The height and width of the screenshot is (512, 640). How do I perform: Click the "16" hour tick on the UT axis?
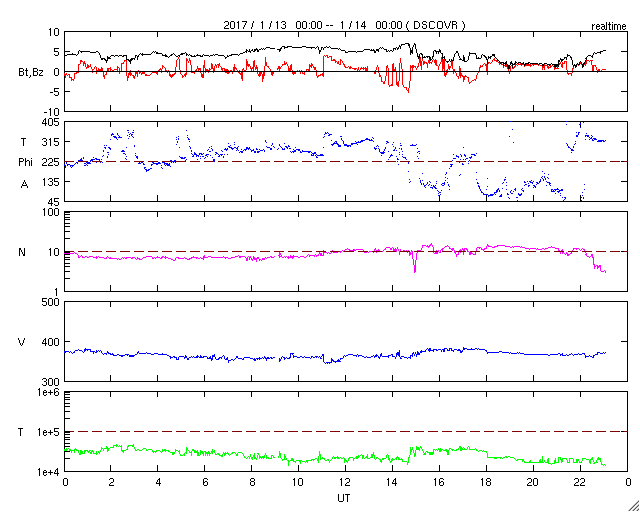(439, 482)
